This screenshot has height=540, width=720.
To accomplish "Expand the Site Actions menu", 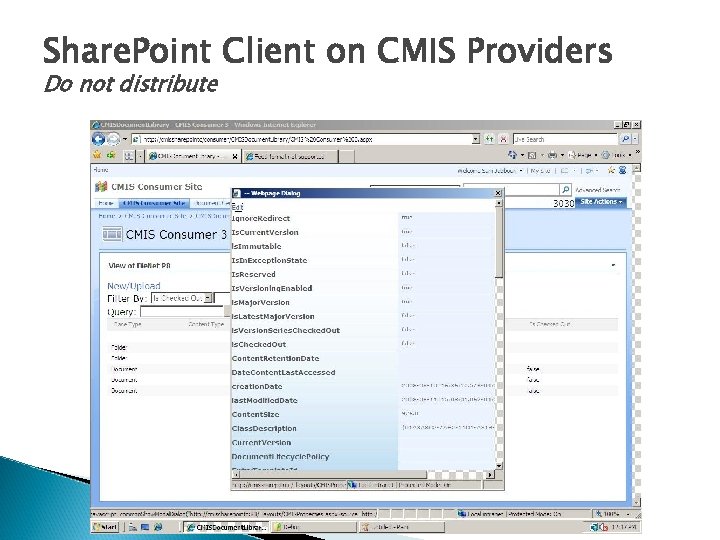I will tap(601, 202).
